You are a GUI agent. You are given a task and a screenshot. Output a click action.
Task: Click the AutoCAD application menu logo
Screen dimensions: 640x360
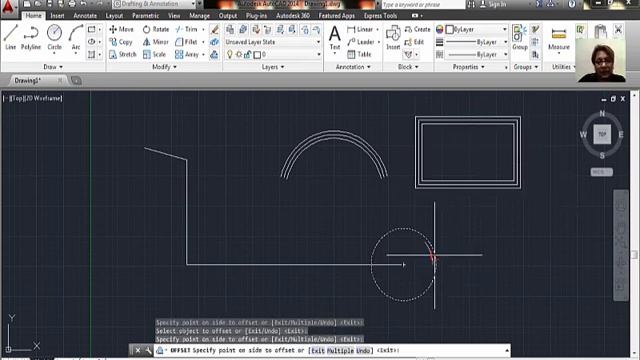pyautogui.click(x=8, y=7)
